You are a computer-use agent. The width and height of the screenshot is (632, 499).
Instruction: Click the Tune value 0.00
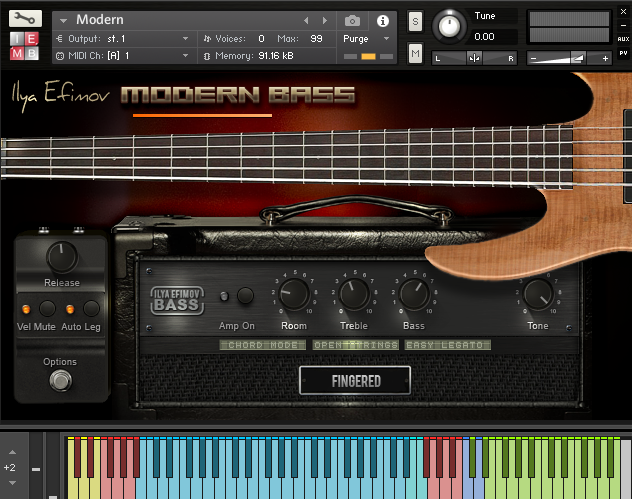pos(484,37)
